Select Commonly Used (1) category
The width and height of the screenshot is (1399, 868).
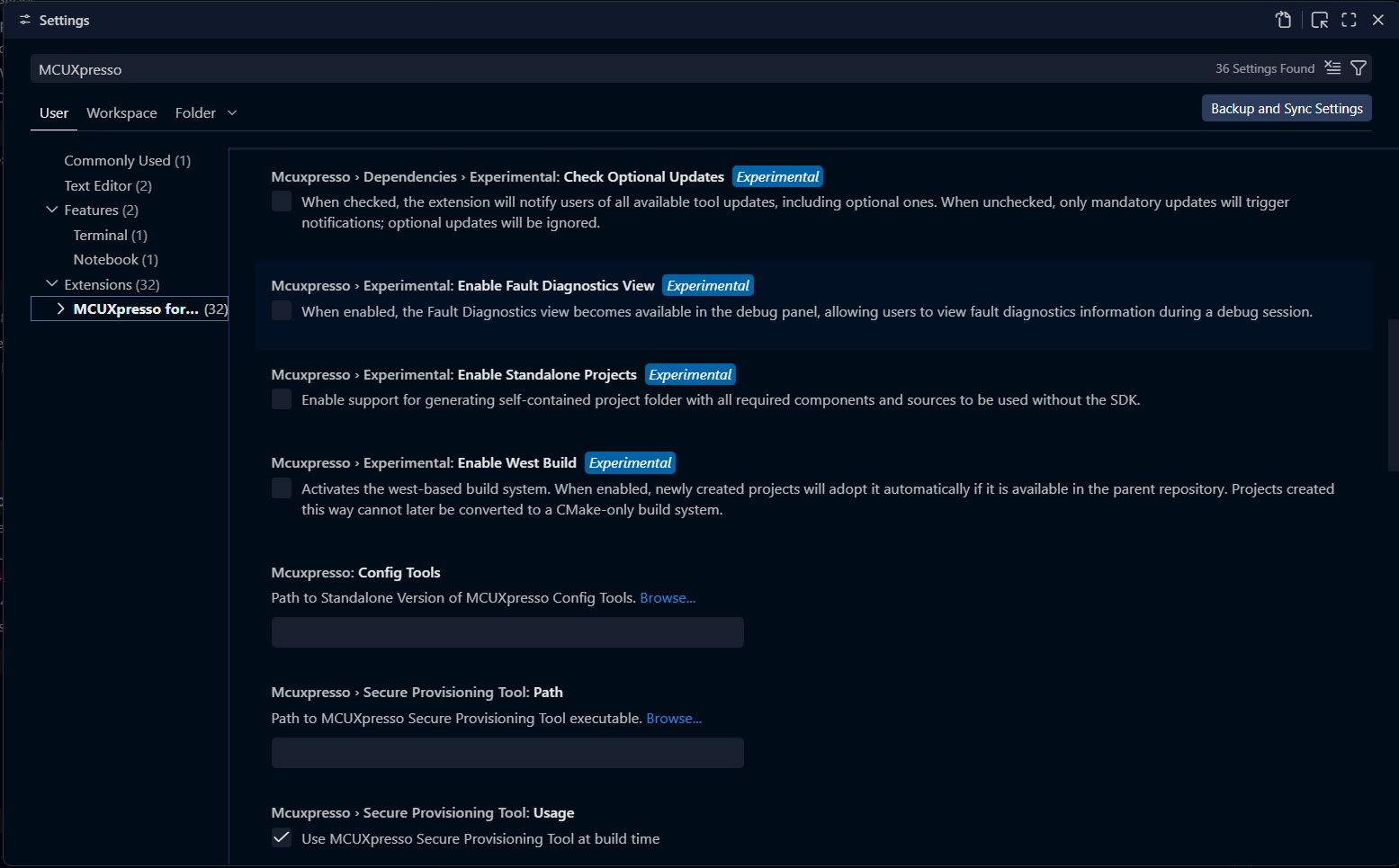pos(128,161)
